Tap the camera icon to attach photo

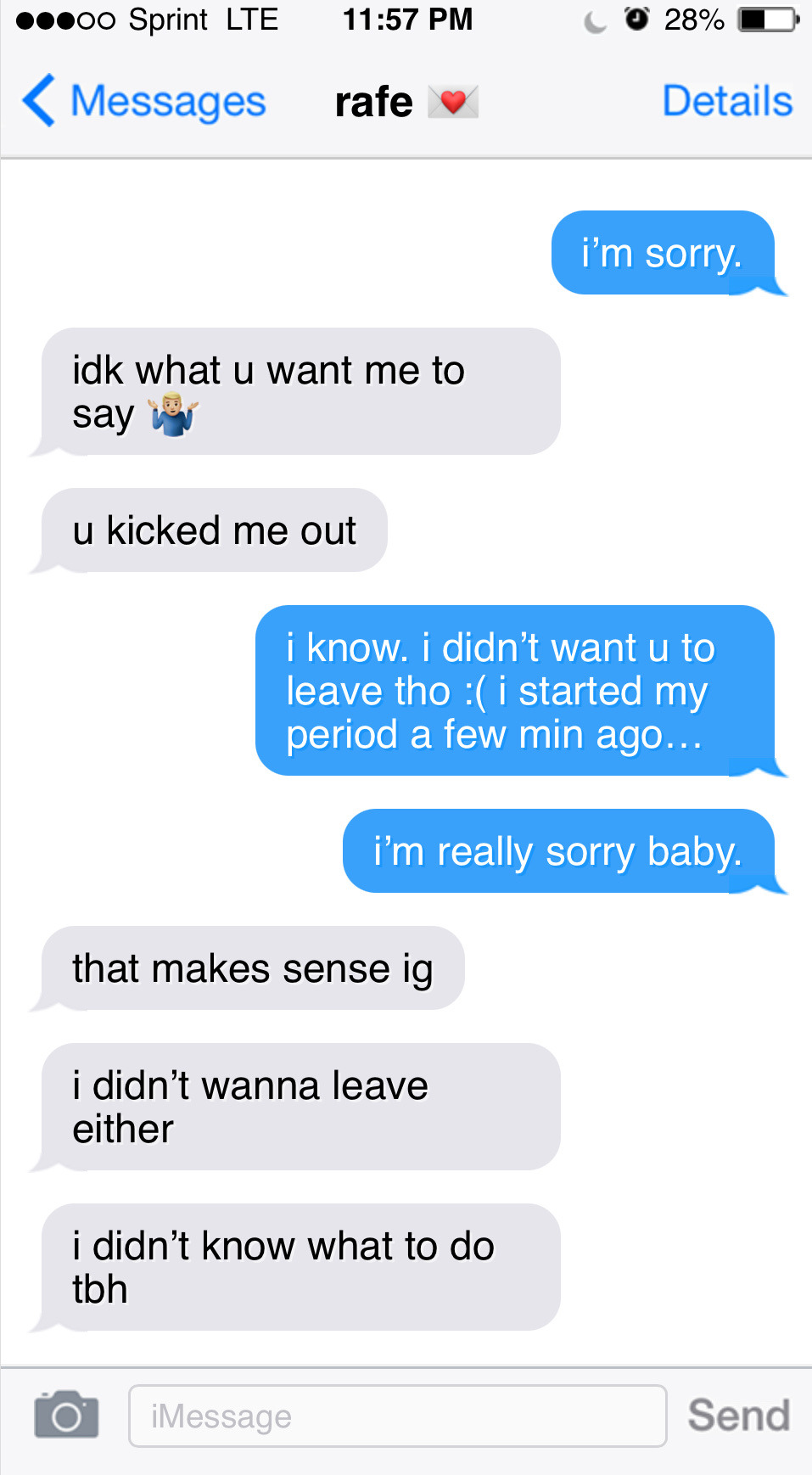tap(66, 1414)
